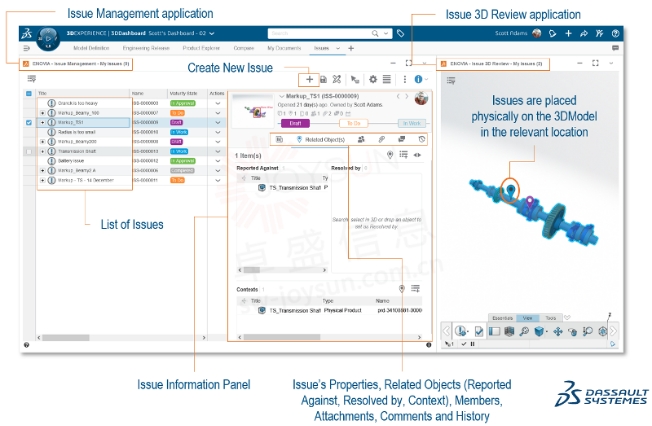Click the Create New Issue plus icon

tap(309, 79)
